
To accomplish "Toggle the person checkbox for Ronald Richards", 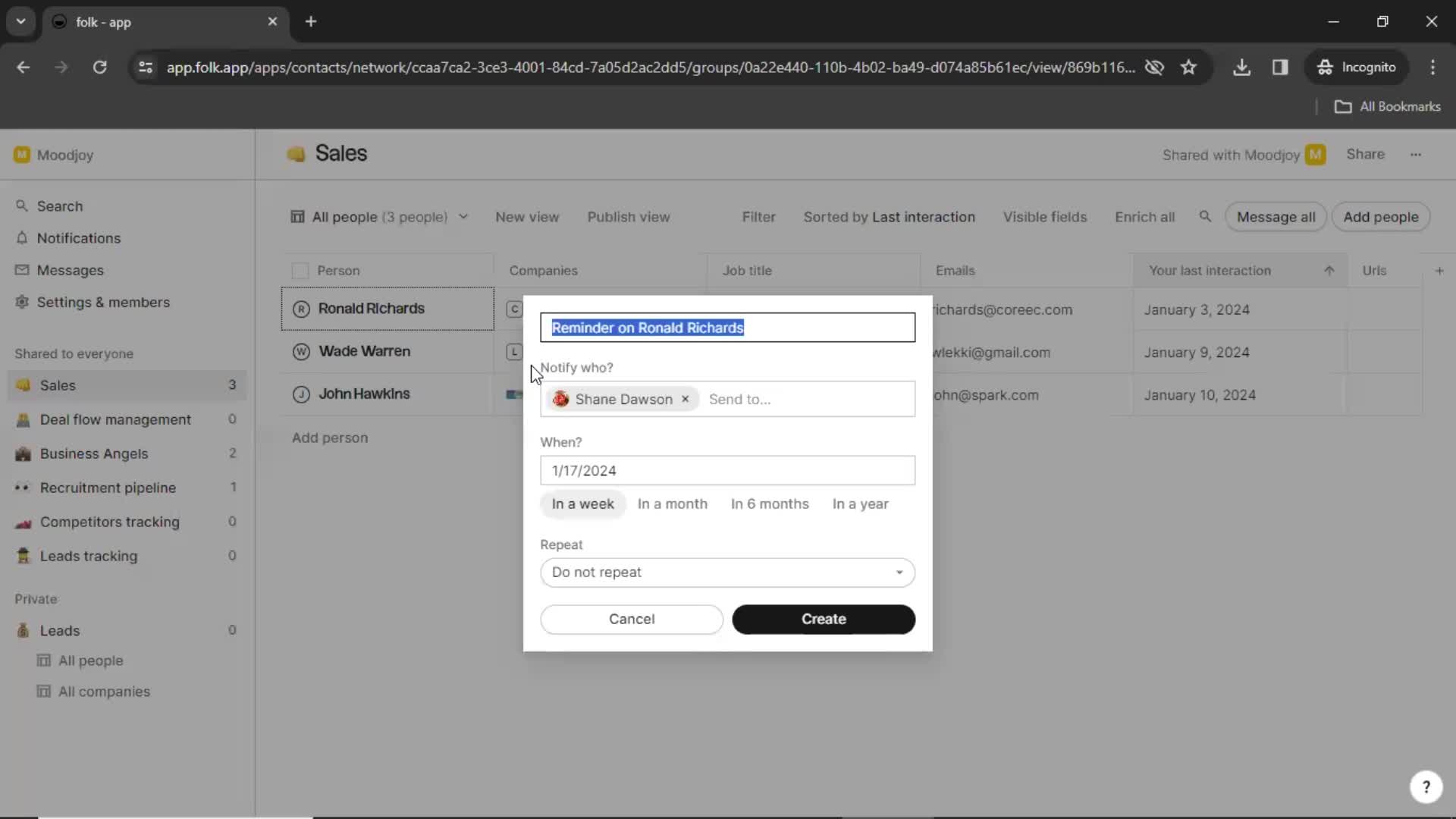I will click(x=299, y=308).
